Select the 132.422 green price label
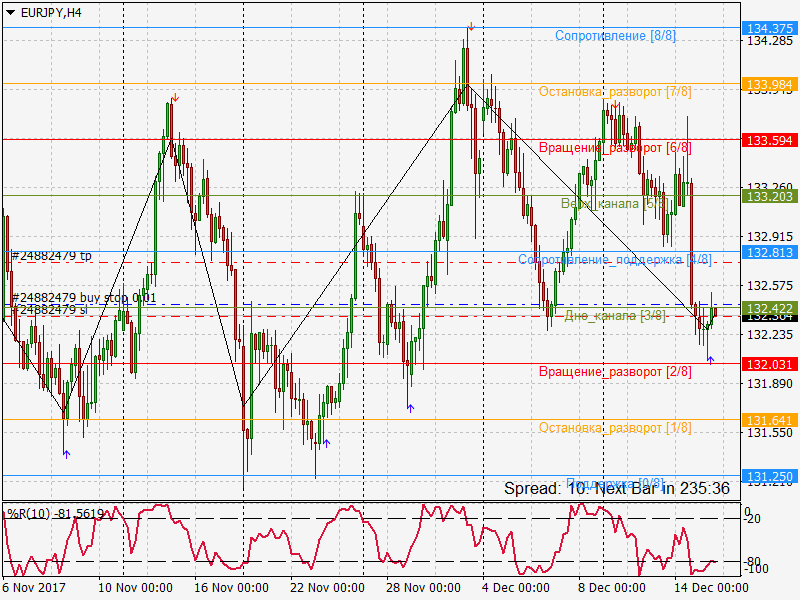The height and width of the screenshot is (600, 800). [770, 308]
